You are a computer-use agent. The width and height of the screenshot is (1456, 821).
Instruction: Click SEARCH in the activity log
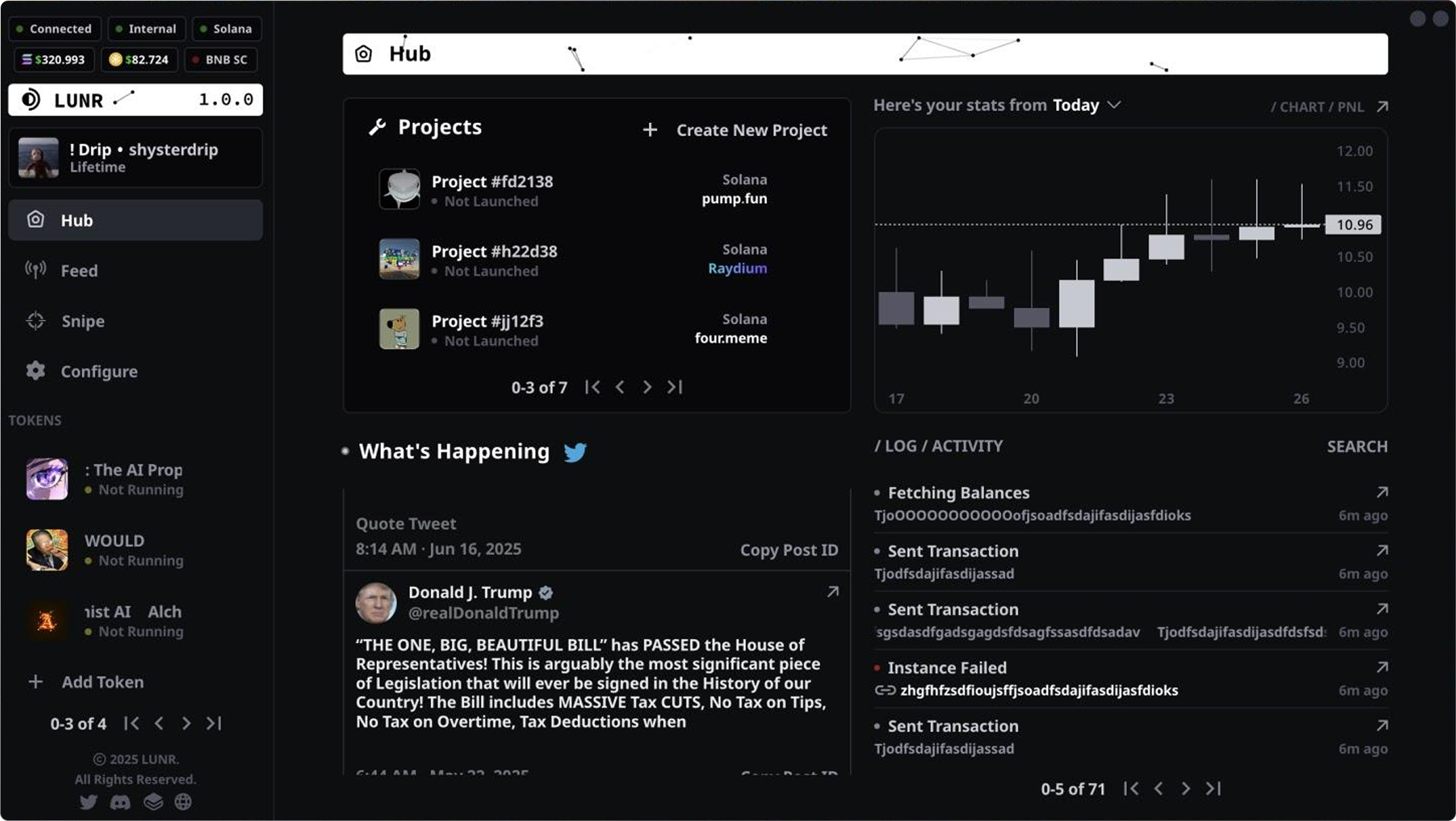[x=1357, y=446]
